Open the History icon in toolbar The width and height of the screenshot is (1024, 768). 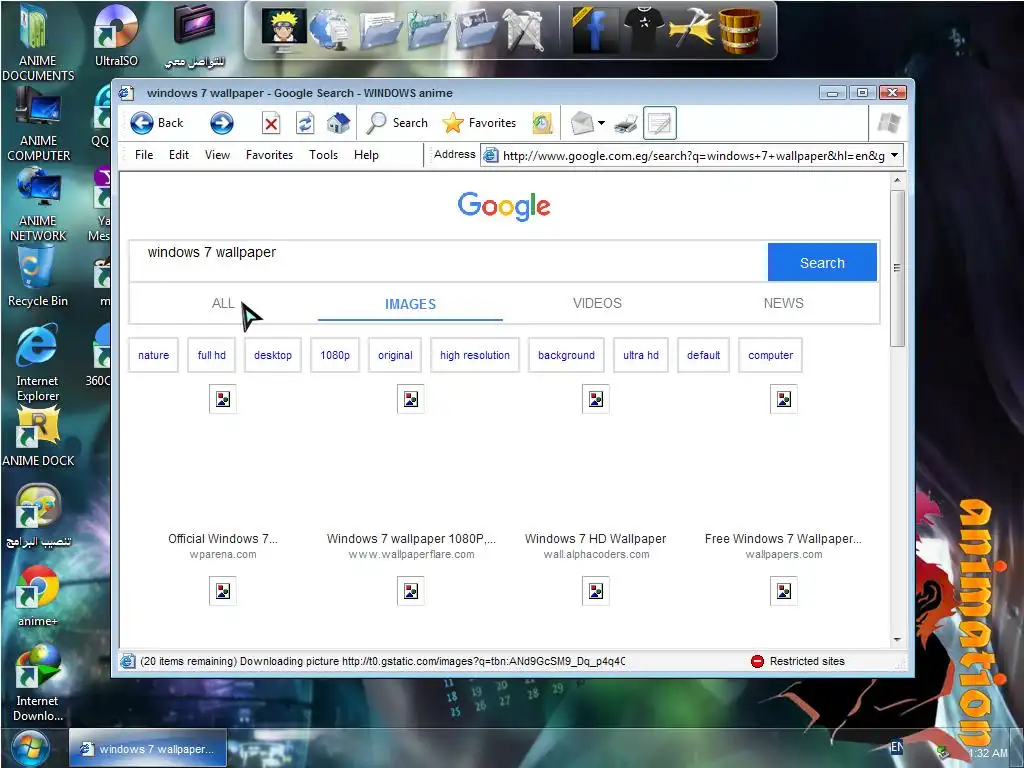[x=542, y=123]
